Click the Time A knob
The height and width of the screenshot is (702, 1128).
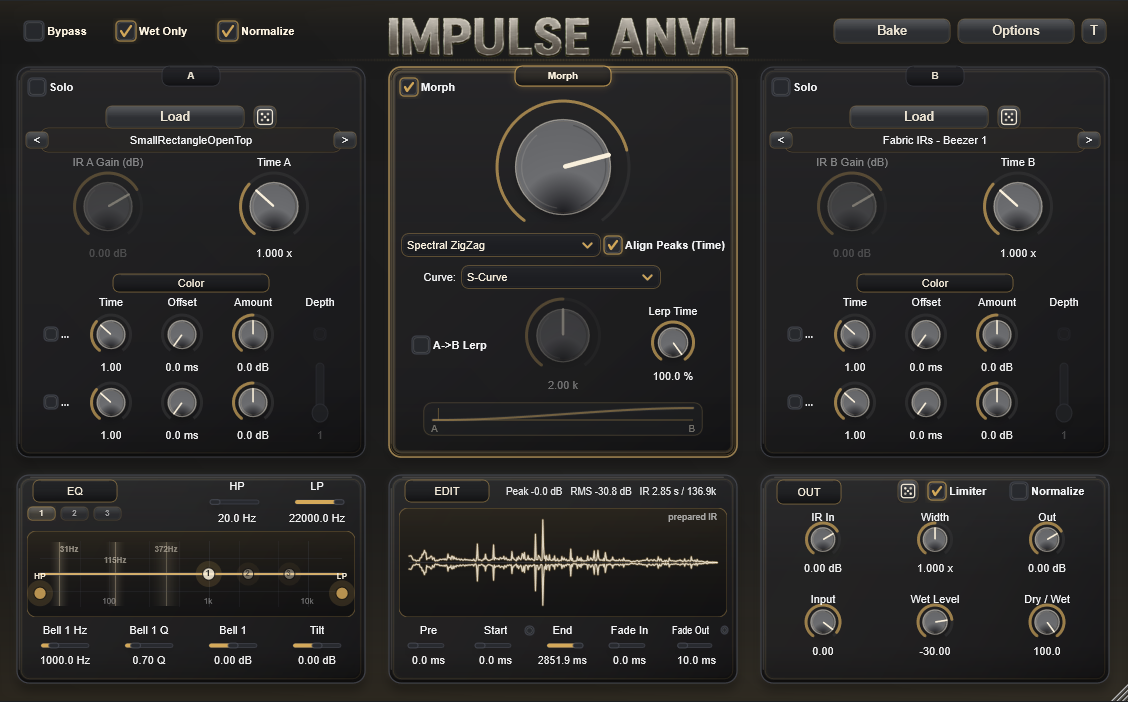[x=273, y=206]
